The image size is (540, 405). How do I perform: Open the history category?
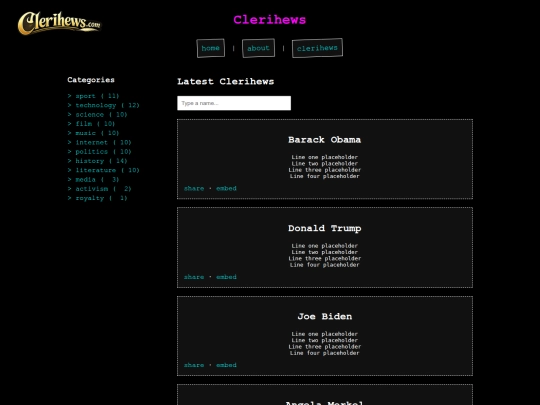click(97, 161)
